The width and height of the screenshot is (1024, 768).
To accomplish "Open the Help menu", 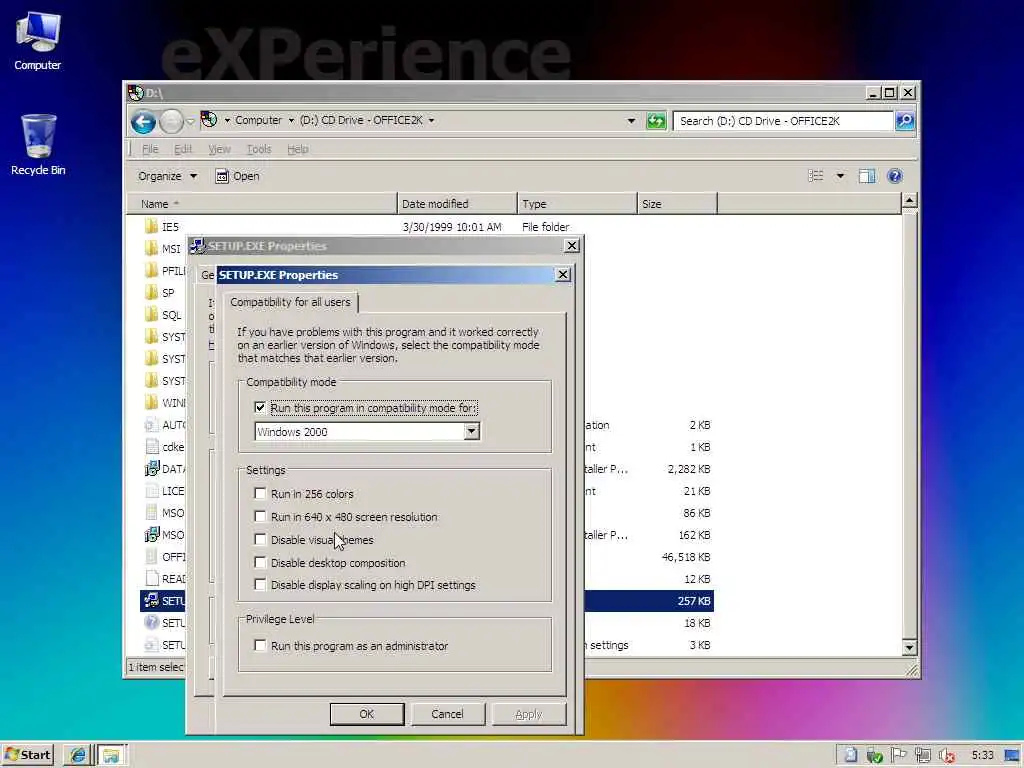I will pos(297,149).
